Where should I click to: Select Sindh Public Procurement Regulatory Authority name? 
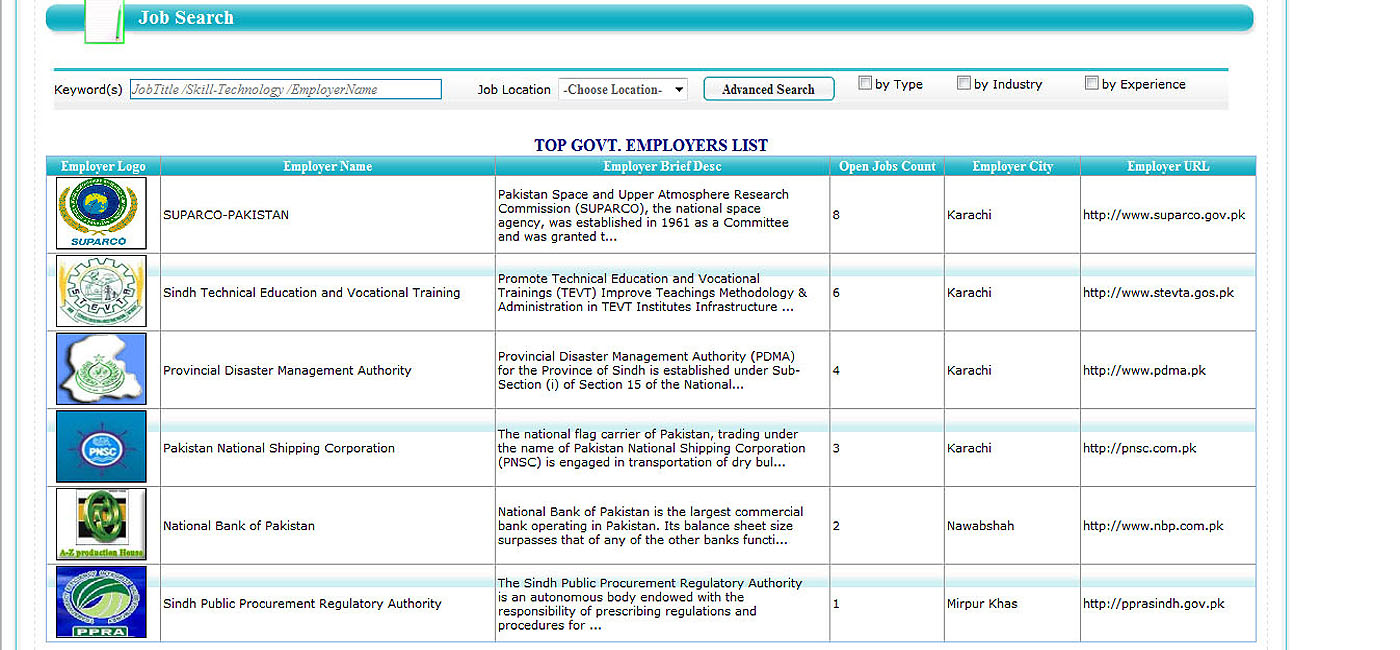click(x=302, y=604)
